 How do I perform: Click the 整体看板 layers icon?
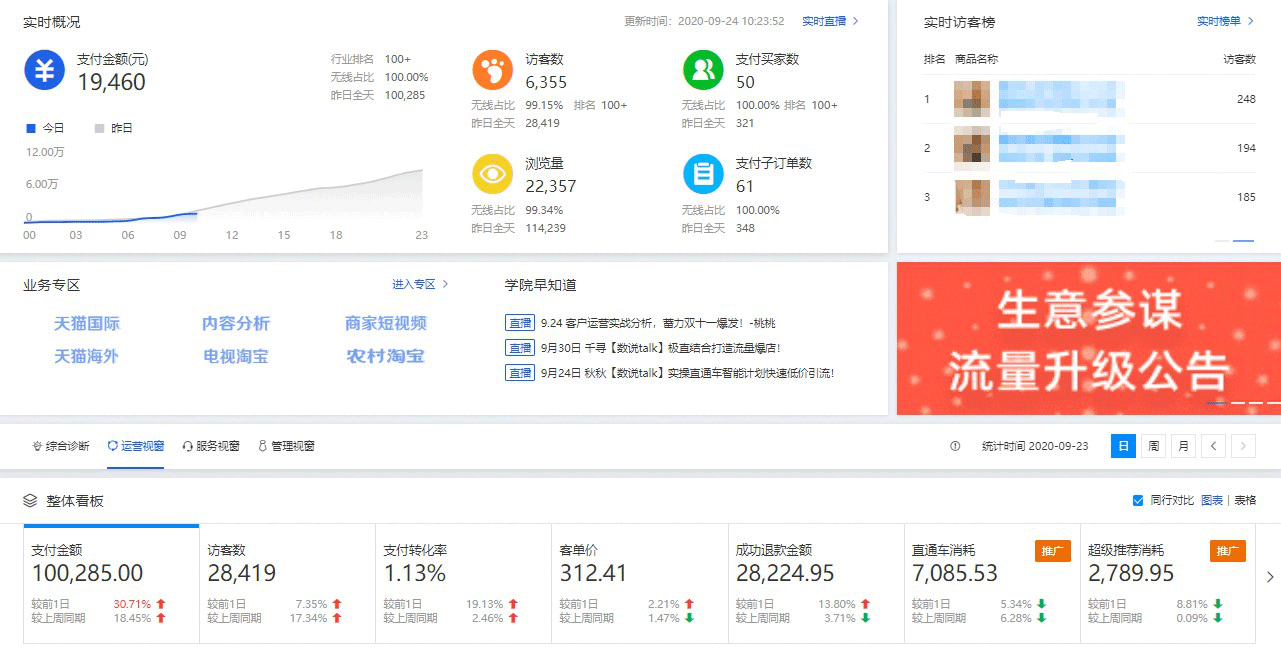tap(30, 500)
